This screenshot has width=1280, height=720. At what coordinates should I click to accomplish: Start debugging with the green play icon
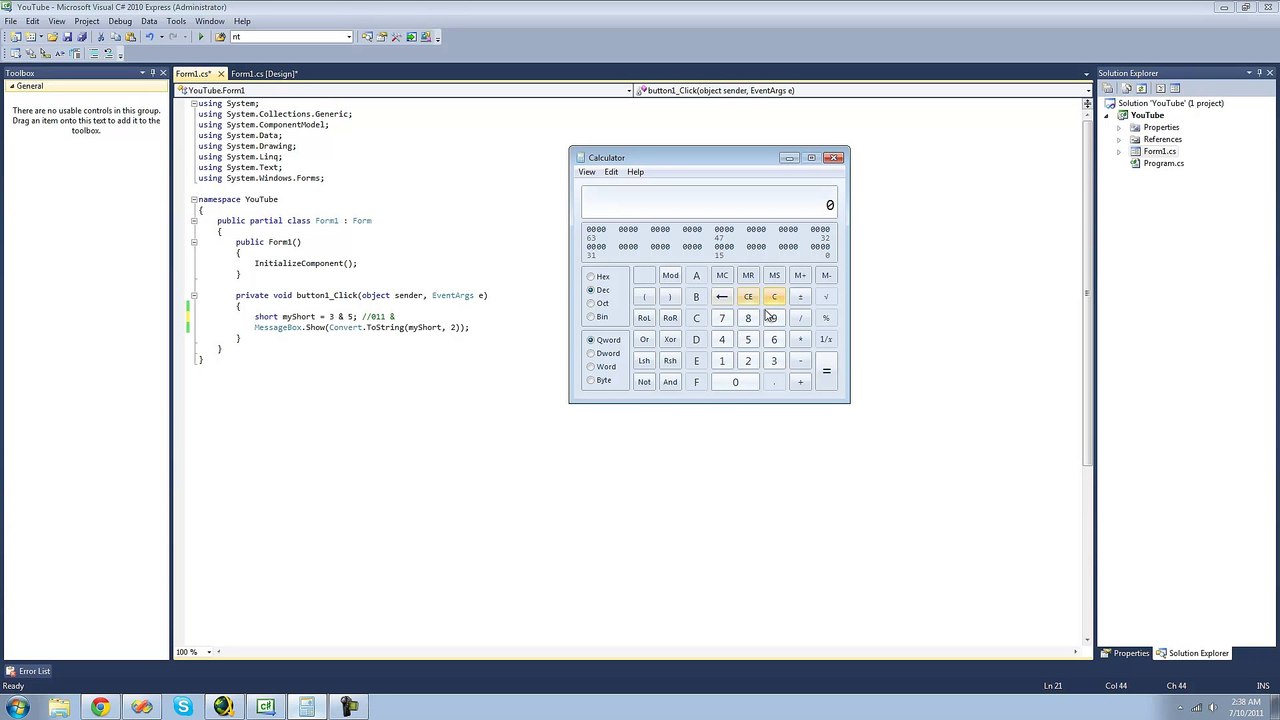pos(201,37)
